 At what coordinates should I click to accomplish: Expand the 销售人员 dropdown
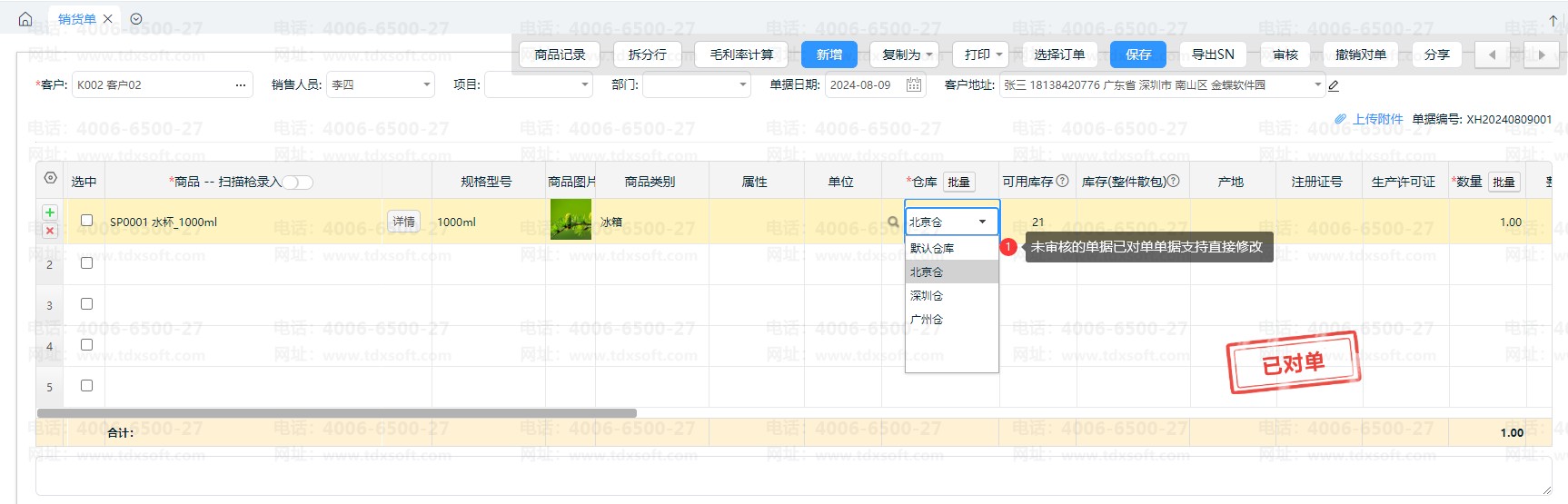(x=426, y=85)
